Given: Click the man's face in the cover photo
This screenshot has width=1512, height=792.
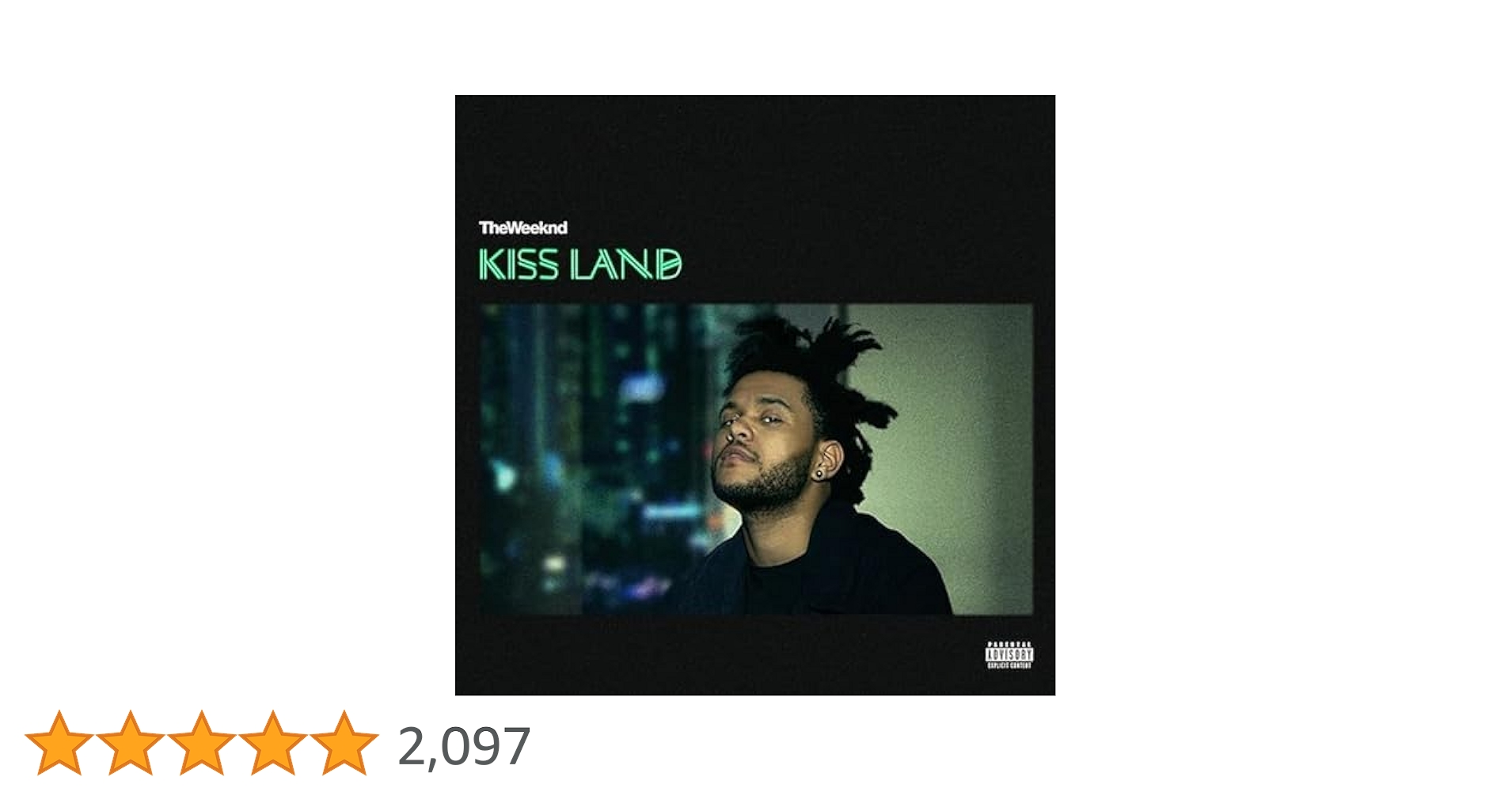Looking at the screenshot, I should (760, 444).
